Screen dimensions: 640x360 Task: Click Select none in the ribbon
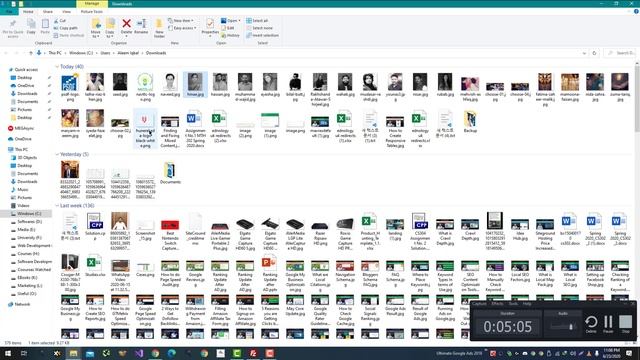click(259, 28)
